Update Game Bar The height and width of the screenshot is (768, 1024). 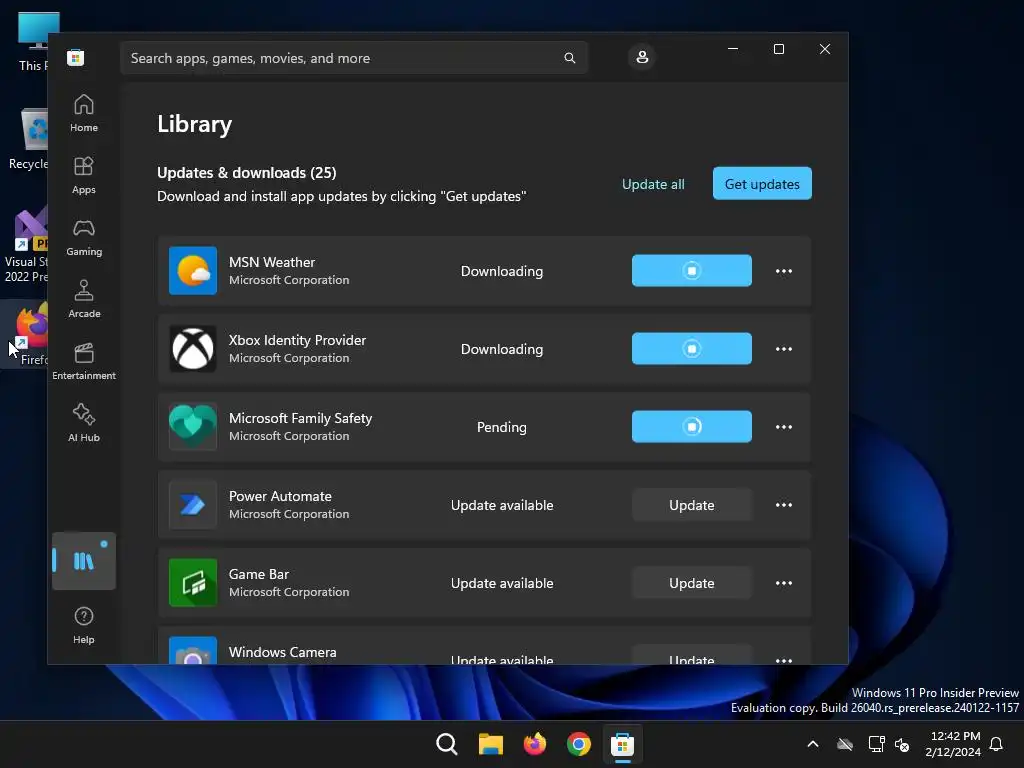692,583
